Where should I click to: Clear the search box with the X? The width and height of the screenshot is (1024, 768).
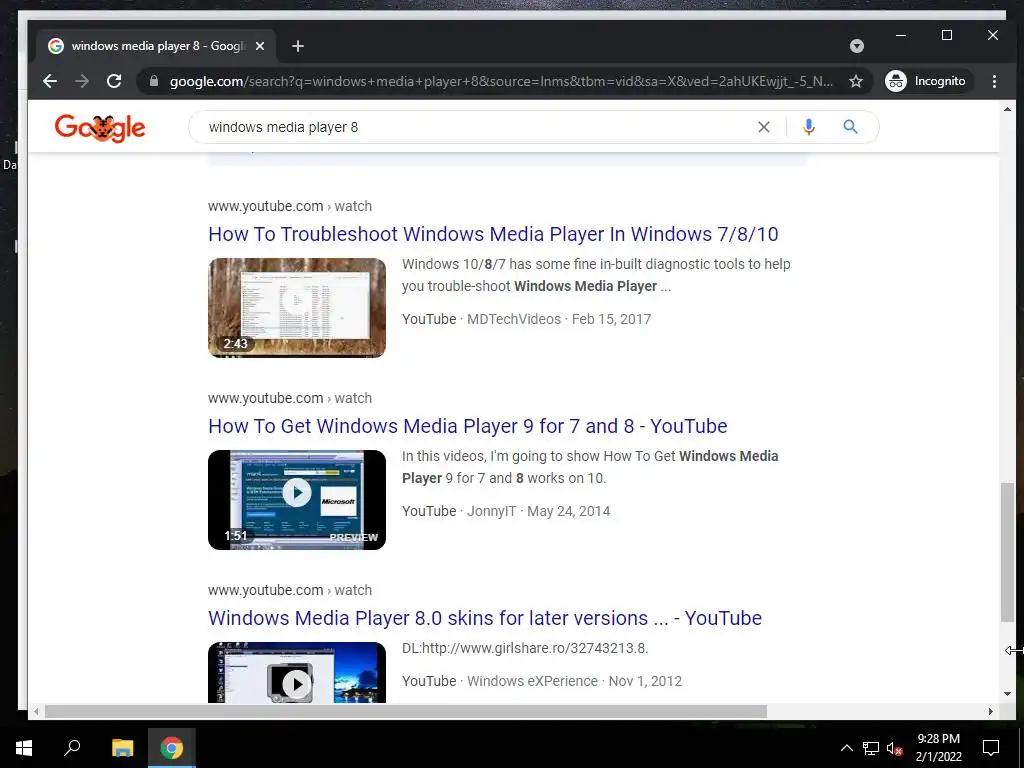pos(763,127)
